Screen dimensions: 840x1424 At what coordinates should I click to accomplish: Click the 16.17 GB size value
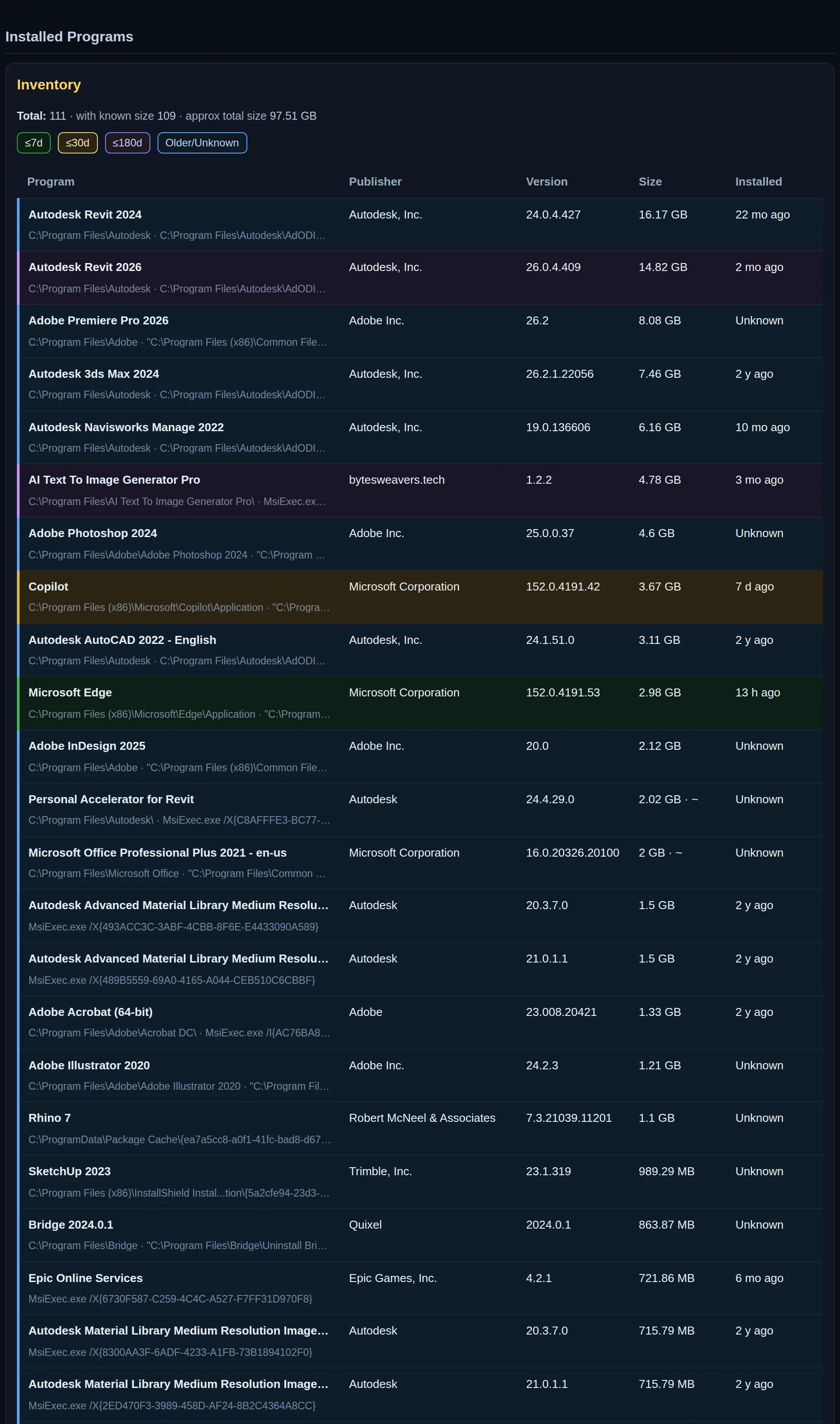tap(663, 214)
